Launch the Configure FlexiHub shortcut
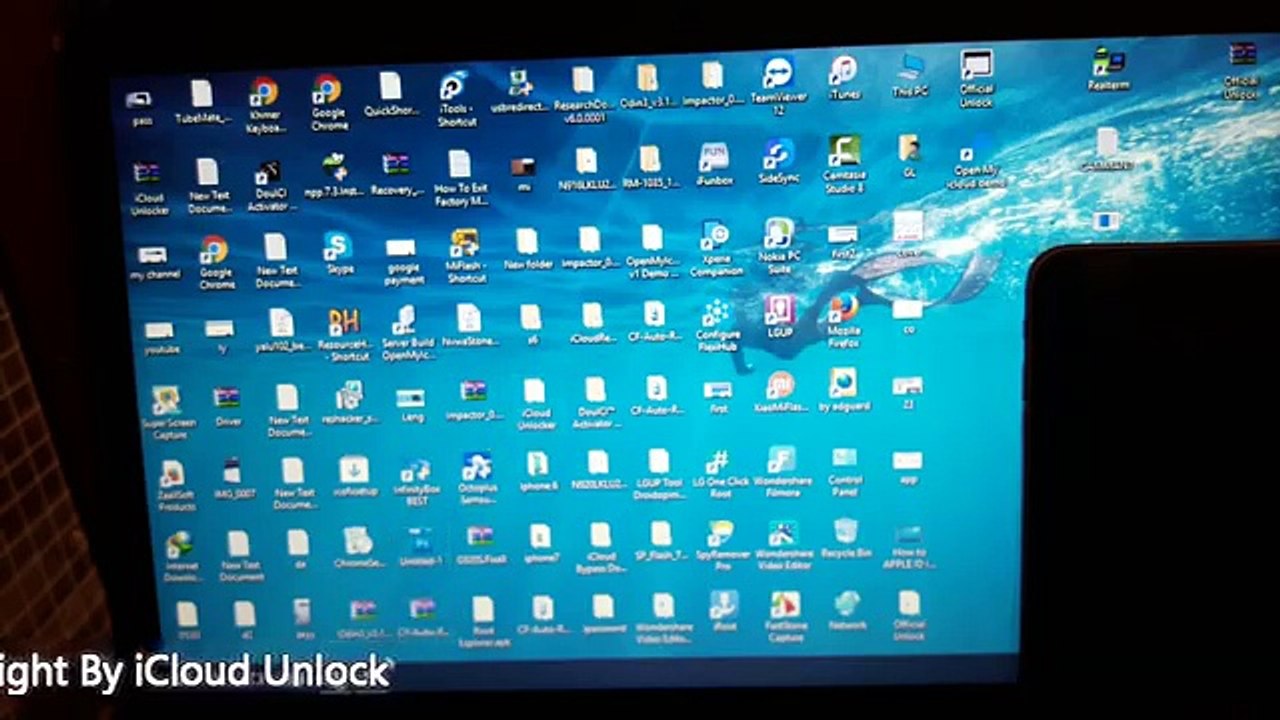The width and height of the screenshot is (1280, 720). pos(717,326)
